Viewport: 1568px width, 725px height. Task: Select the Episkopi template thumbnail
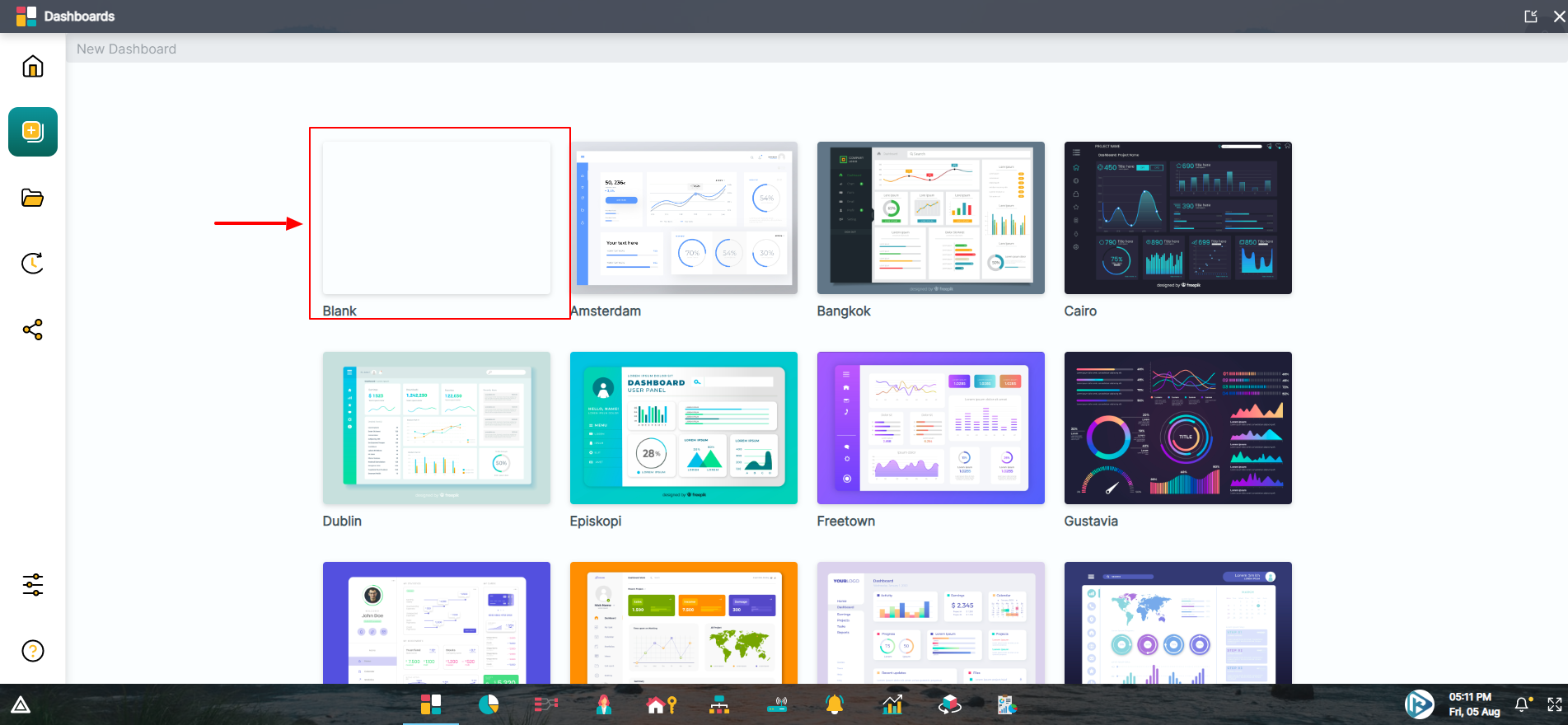(x=684, y=428)
